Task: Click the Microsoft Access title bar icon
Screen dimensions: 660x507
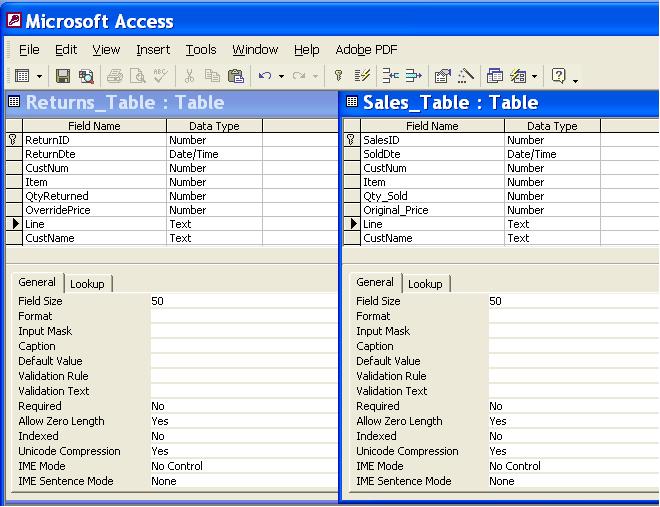Action: 14,20
